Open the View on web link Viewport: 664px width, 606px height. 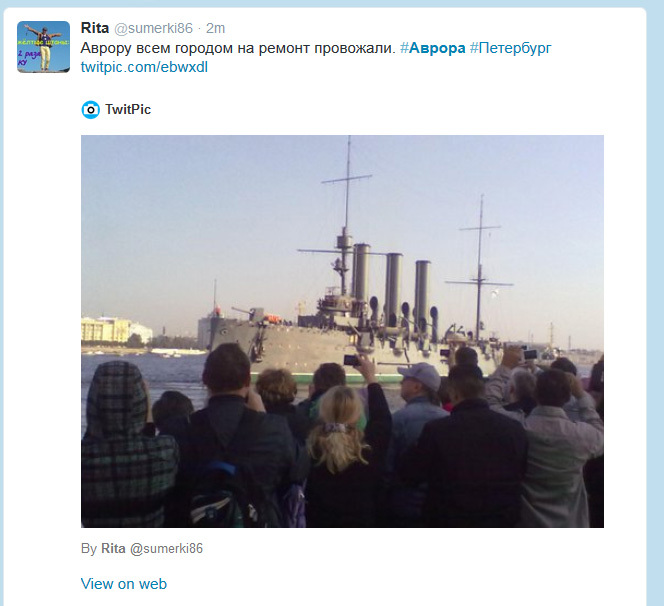(124, 584)
